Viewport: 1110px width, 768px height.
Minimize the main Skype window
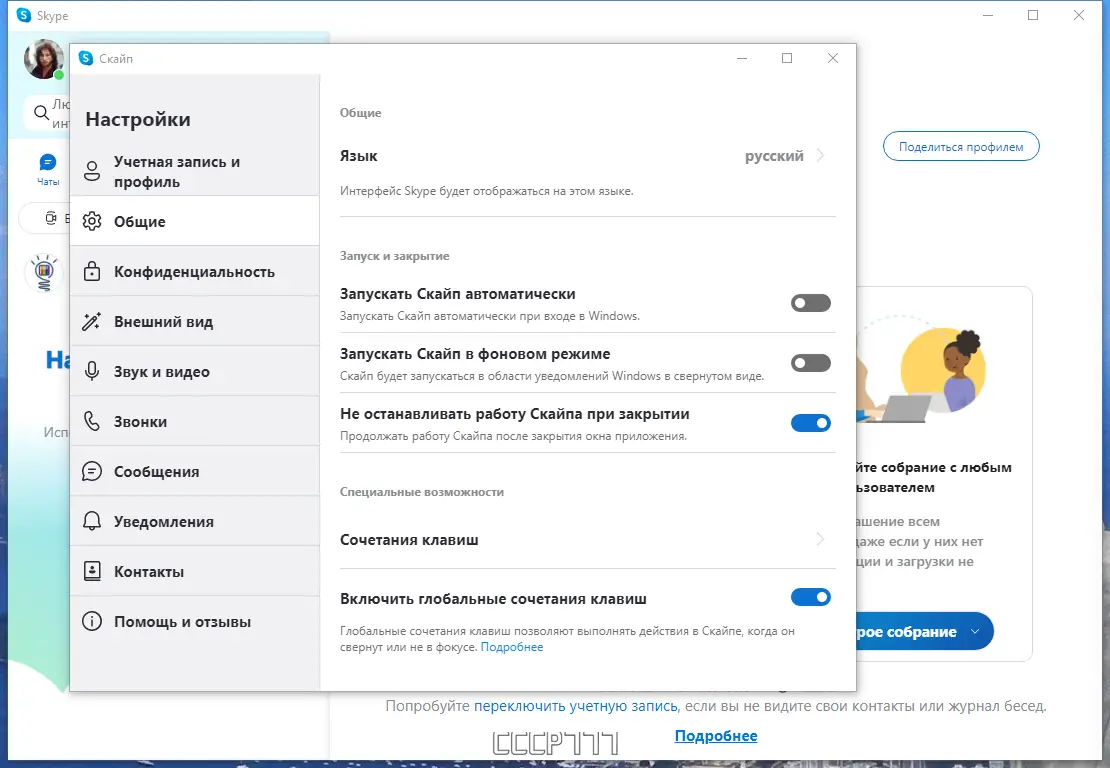pos(988,15)
